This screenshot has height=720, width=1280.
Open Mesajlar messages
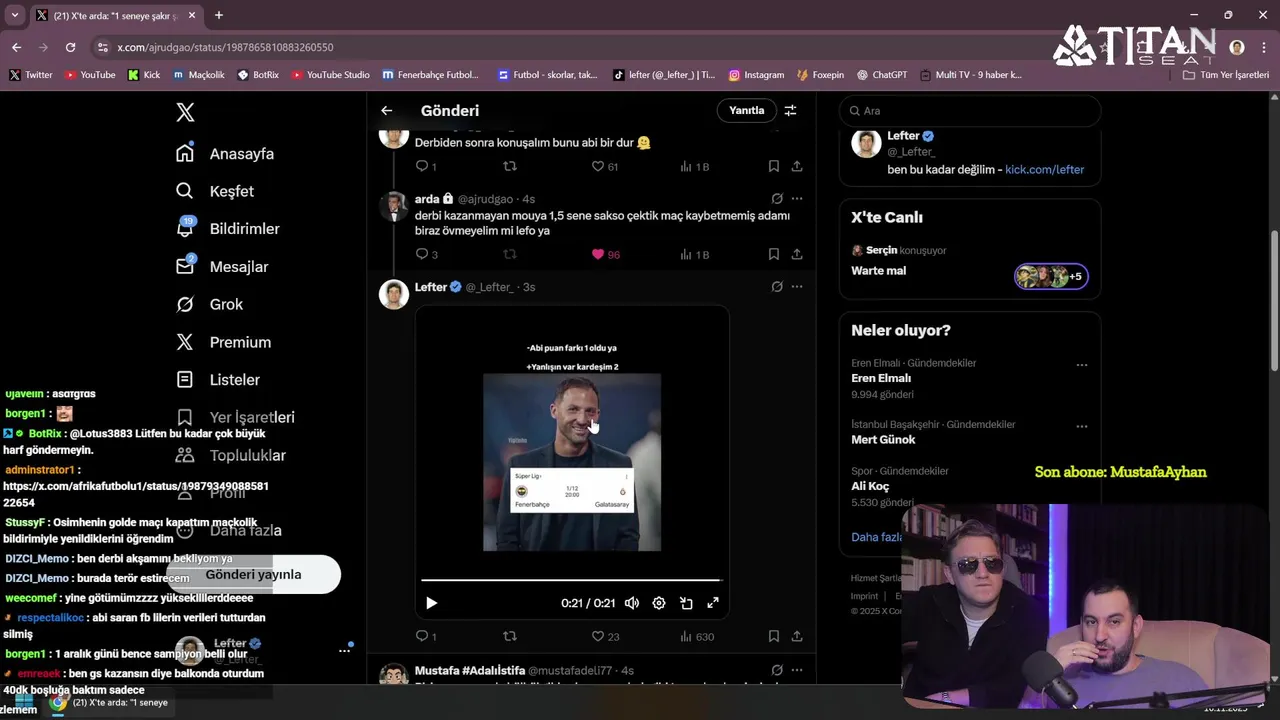pos(222,267)
